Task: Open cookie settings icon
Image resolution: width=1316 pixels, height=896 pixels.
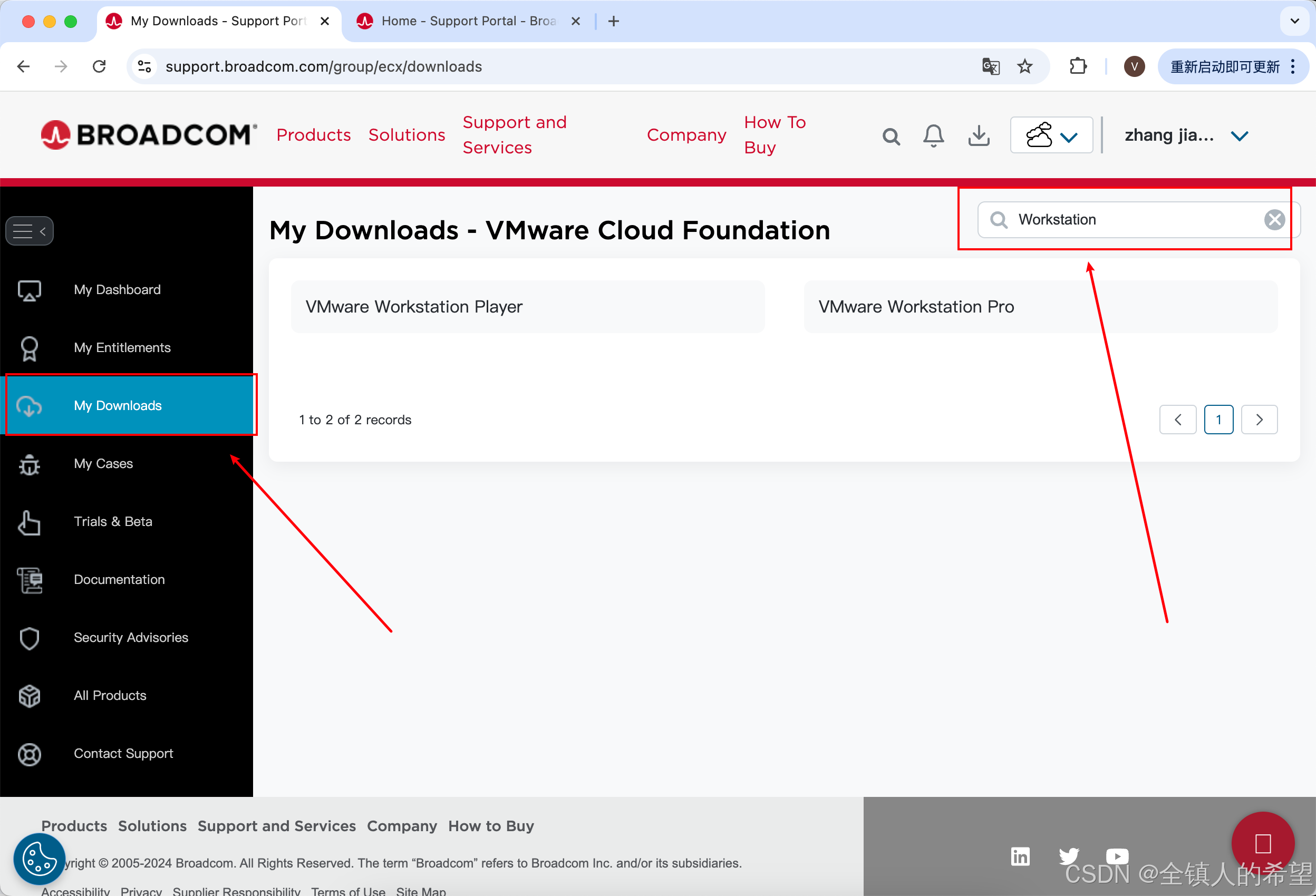Action: [39, 859]
